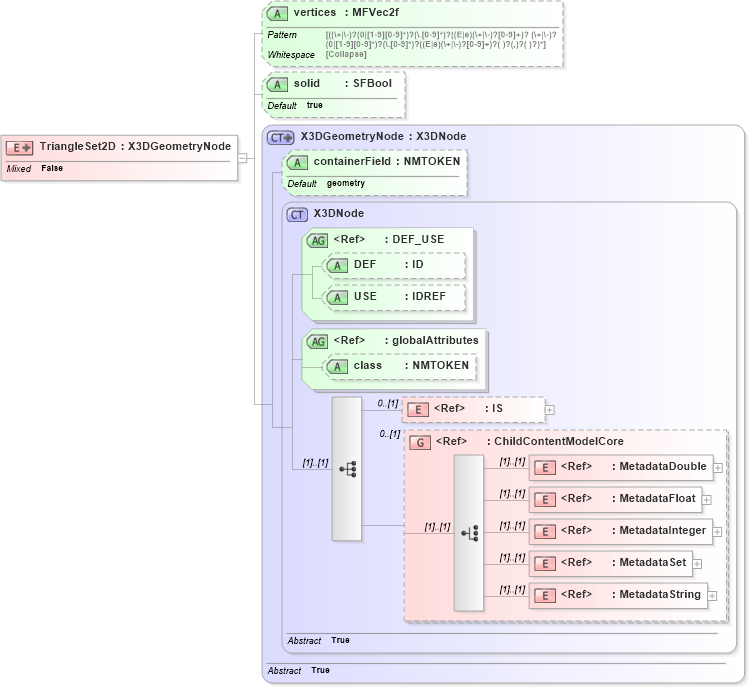Click the solid Default true value

pos(314,105)
